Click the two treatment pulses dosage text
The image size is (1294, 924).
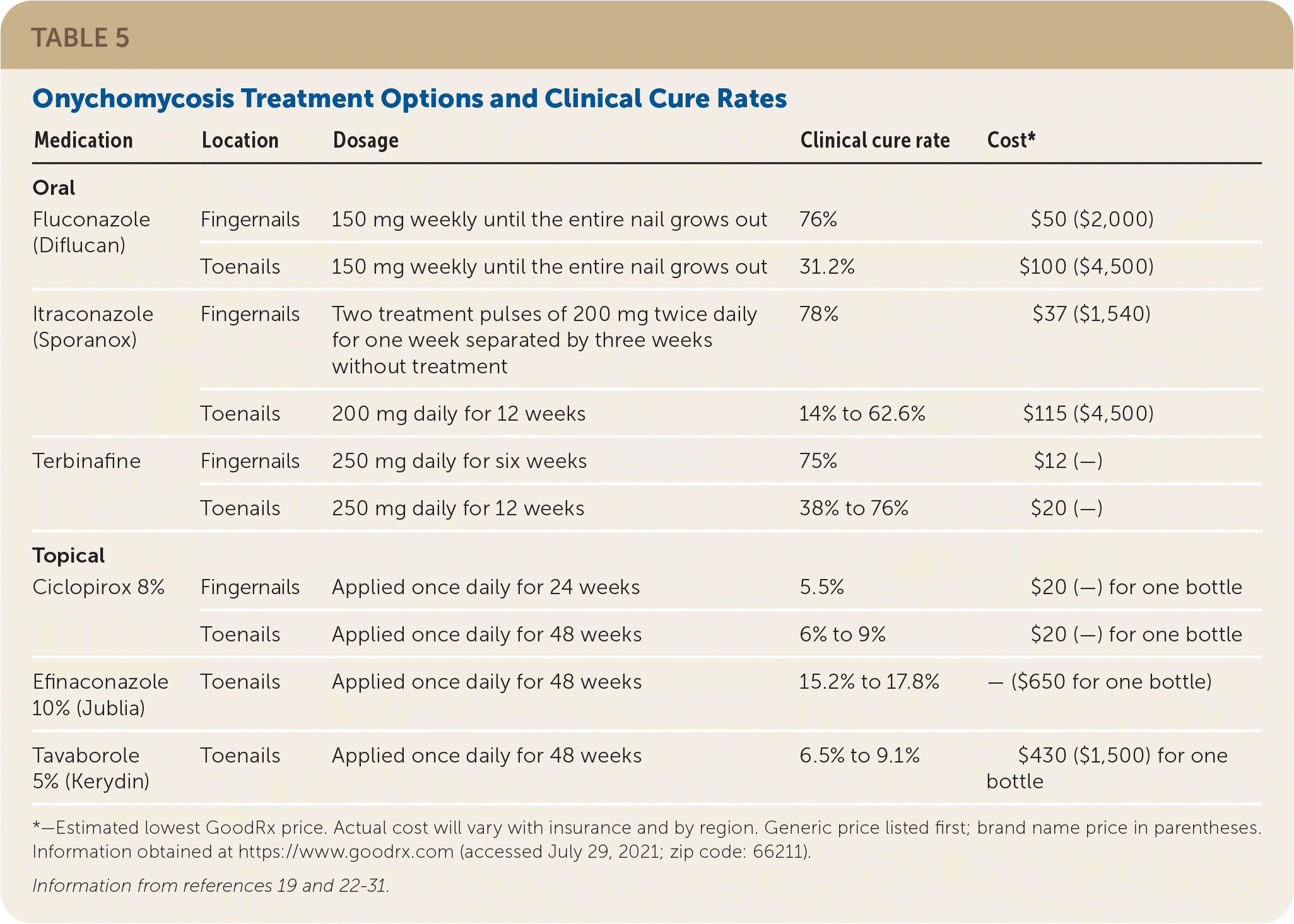544,340
